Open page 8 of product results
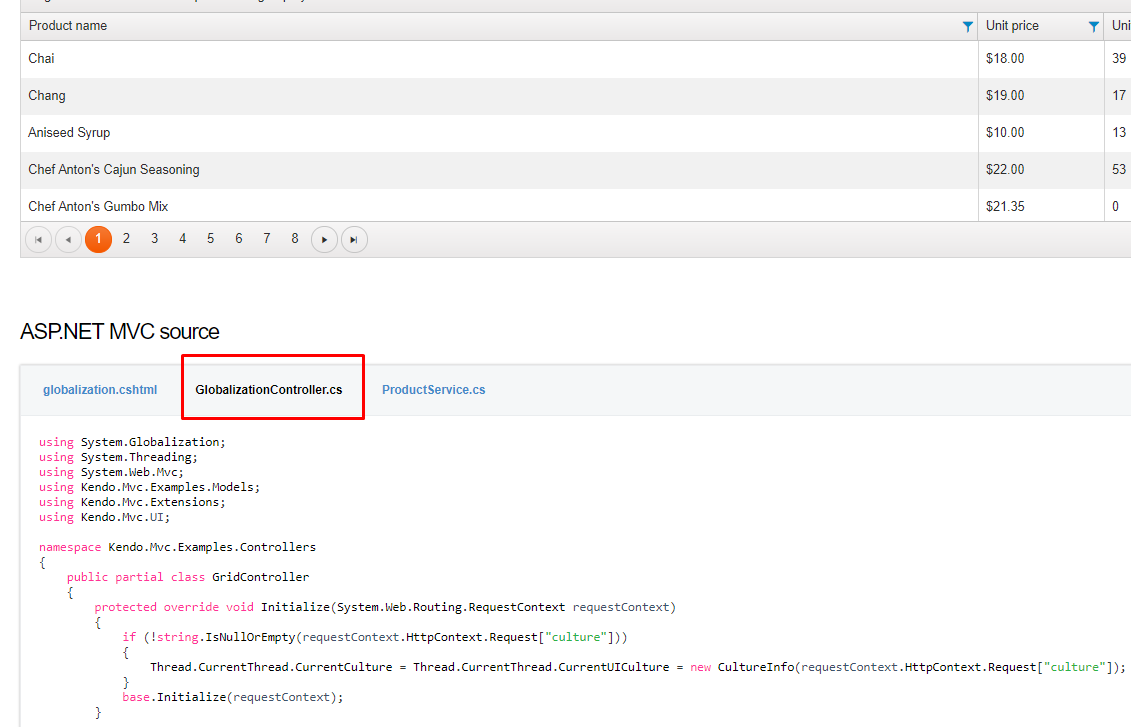The height and width of the screenshot is (727, 1131). coord(294,238)
